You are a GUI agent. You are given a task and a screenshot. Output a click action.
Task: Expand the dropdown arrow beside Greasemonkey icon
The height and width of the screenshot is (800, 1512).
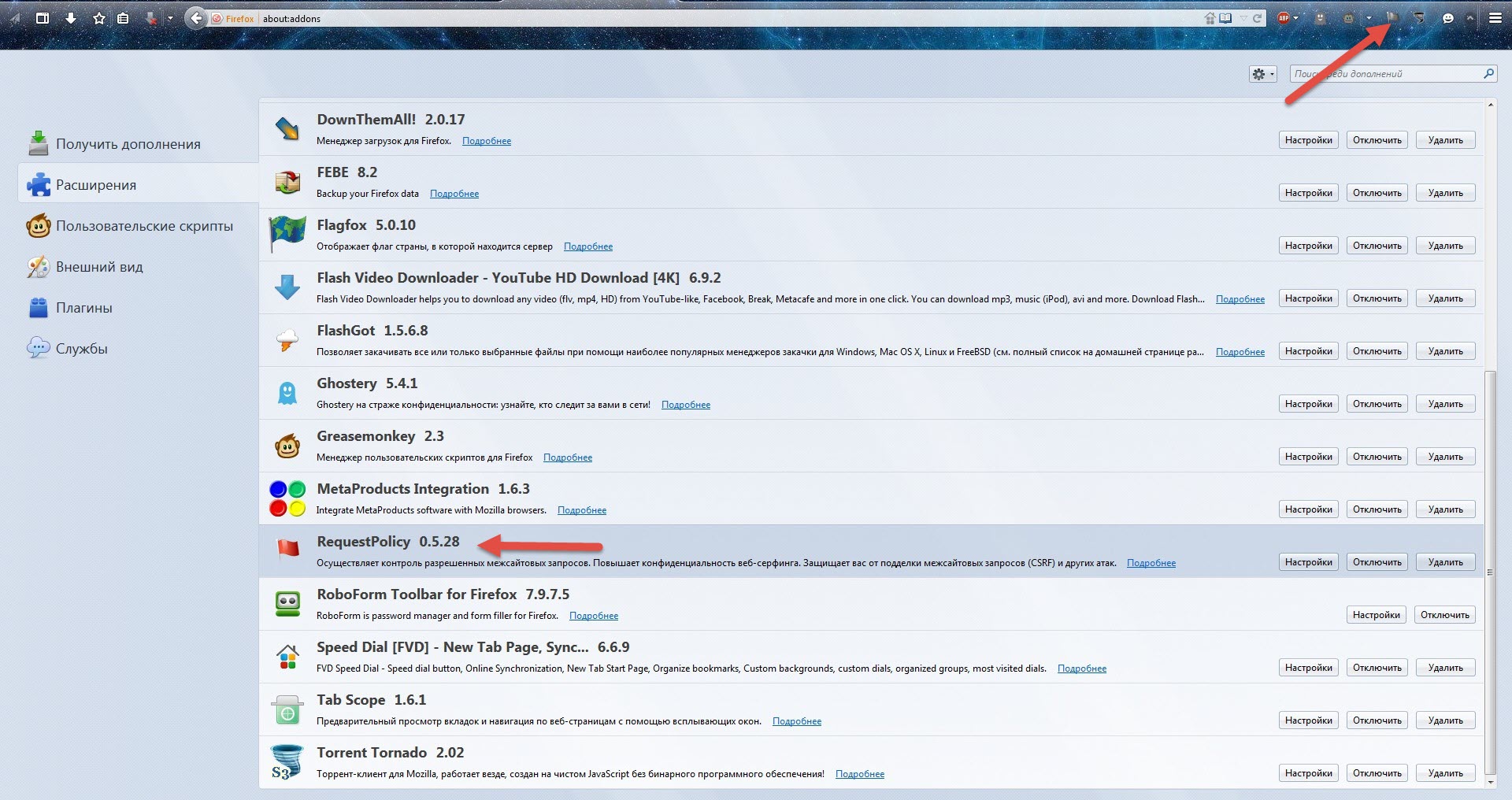(x=1369, y=18)
